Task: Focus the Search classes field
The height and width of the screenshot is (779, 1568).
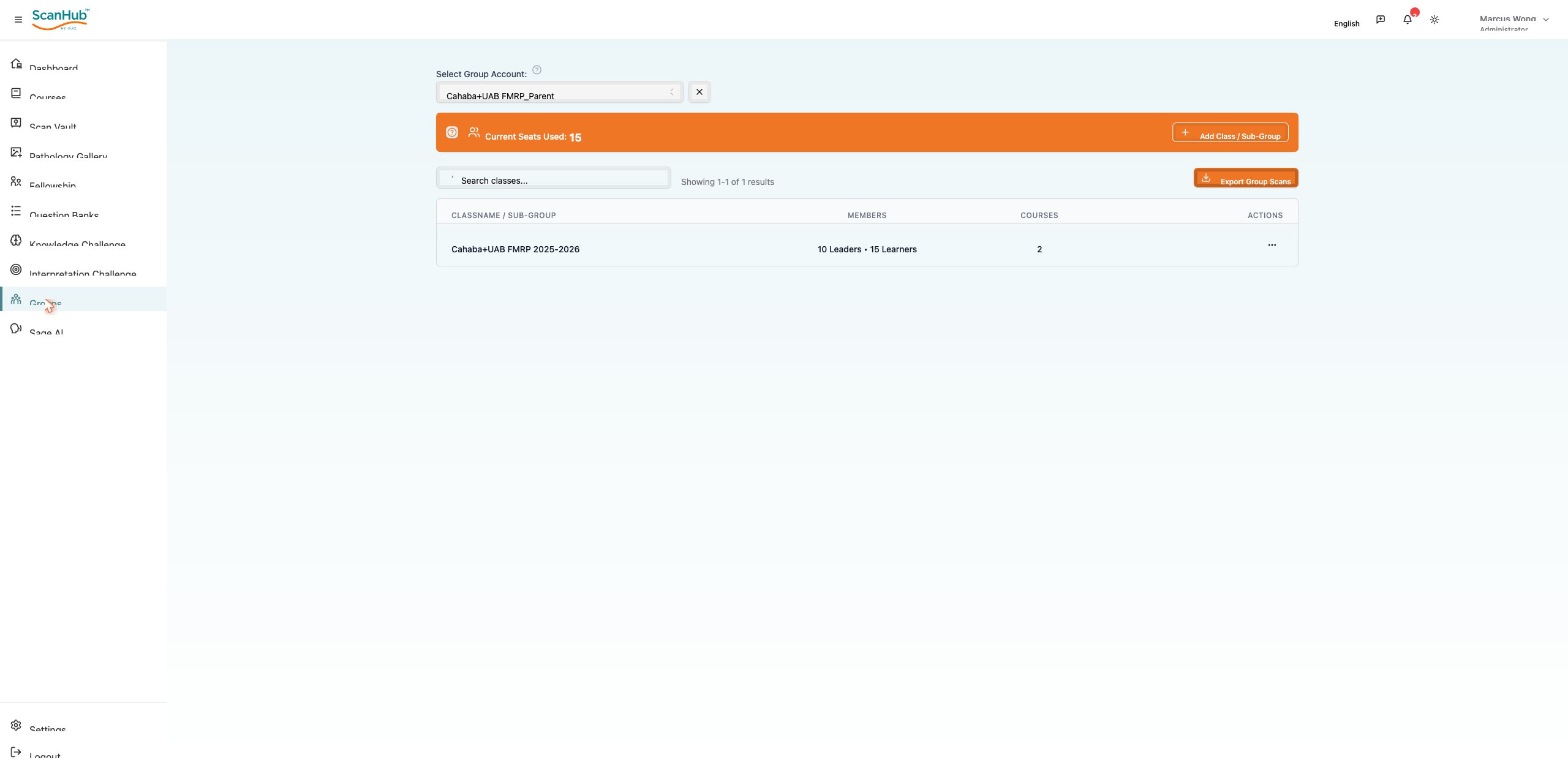Action: [554, 178]
